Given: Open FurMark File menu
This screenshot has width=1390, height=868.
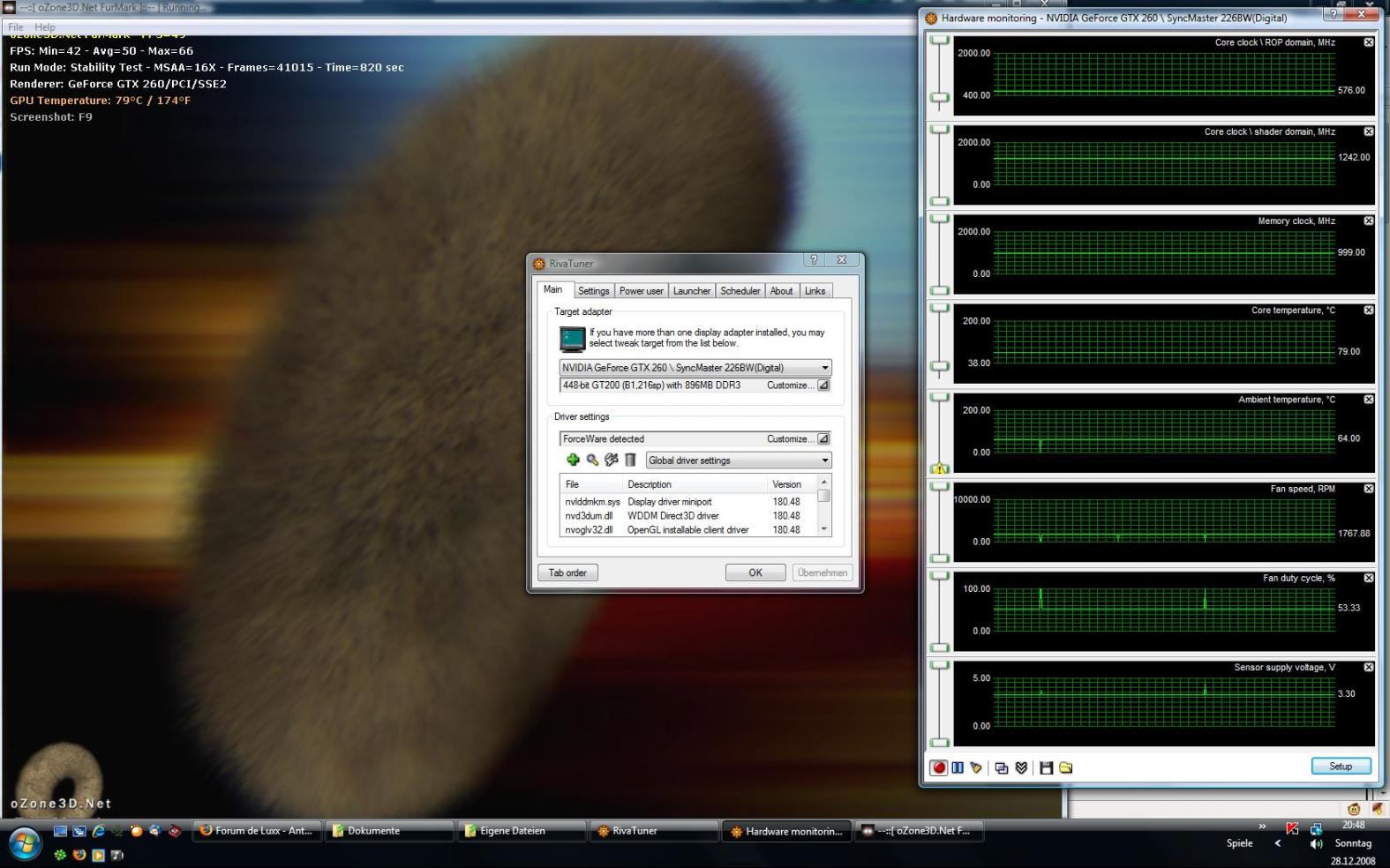Looking at the screenshot, I should (16, 27).
